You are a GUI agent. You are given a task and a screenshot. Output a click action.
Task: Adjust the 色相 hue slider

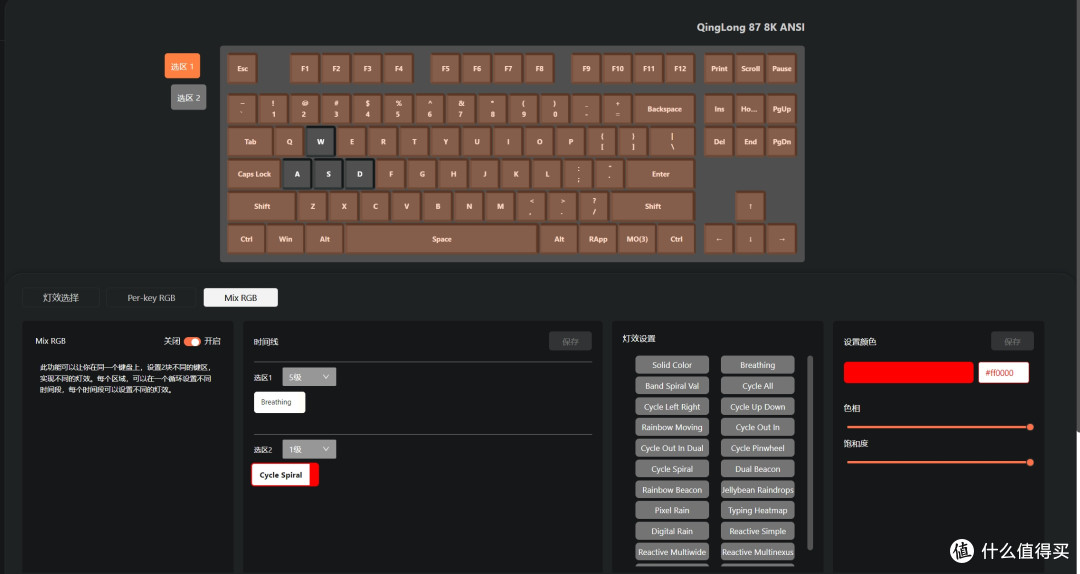click(938, 427)
